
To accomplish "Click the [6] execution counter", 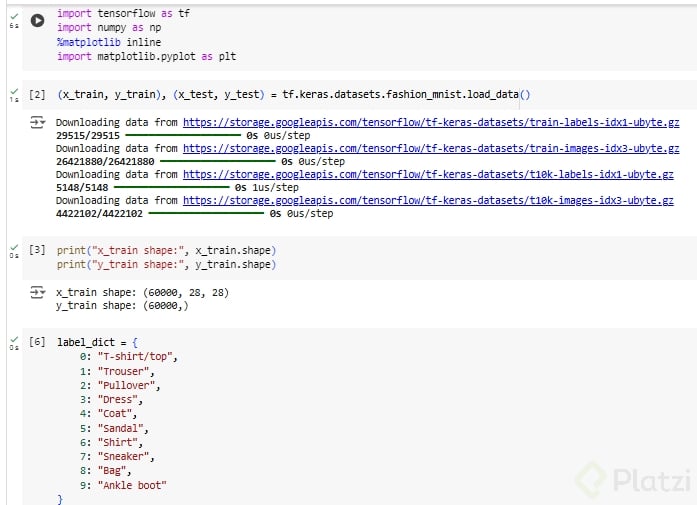I will 38,342.
